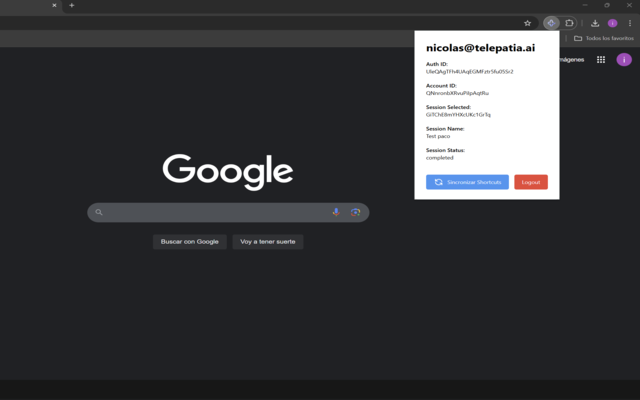Screen dimensions: 640x400
Task: Click Voy a tener suerte button
Action: (268, 242)
